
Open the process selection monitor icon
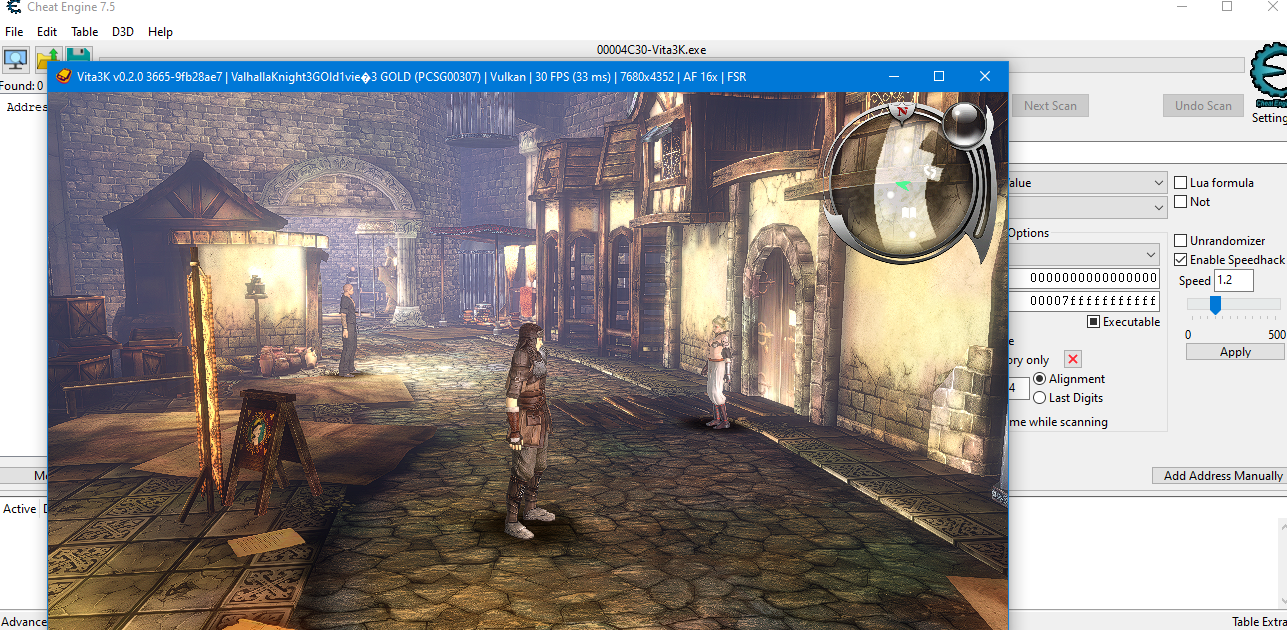(16, 58)
